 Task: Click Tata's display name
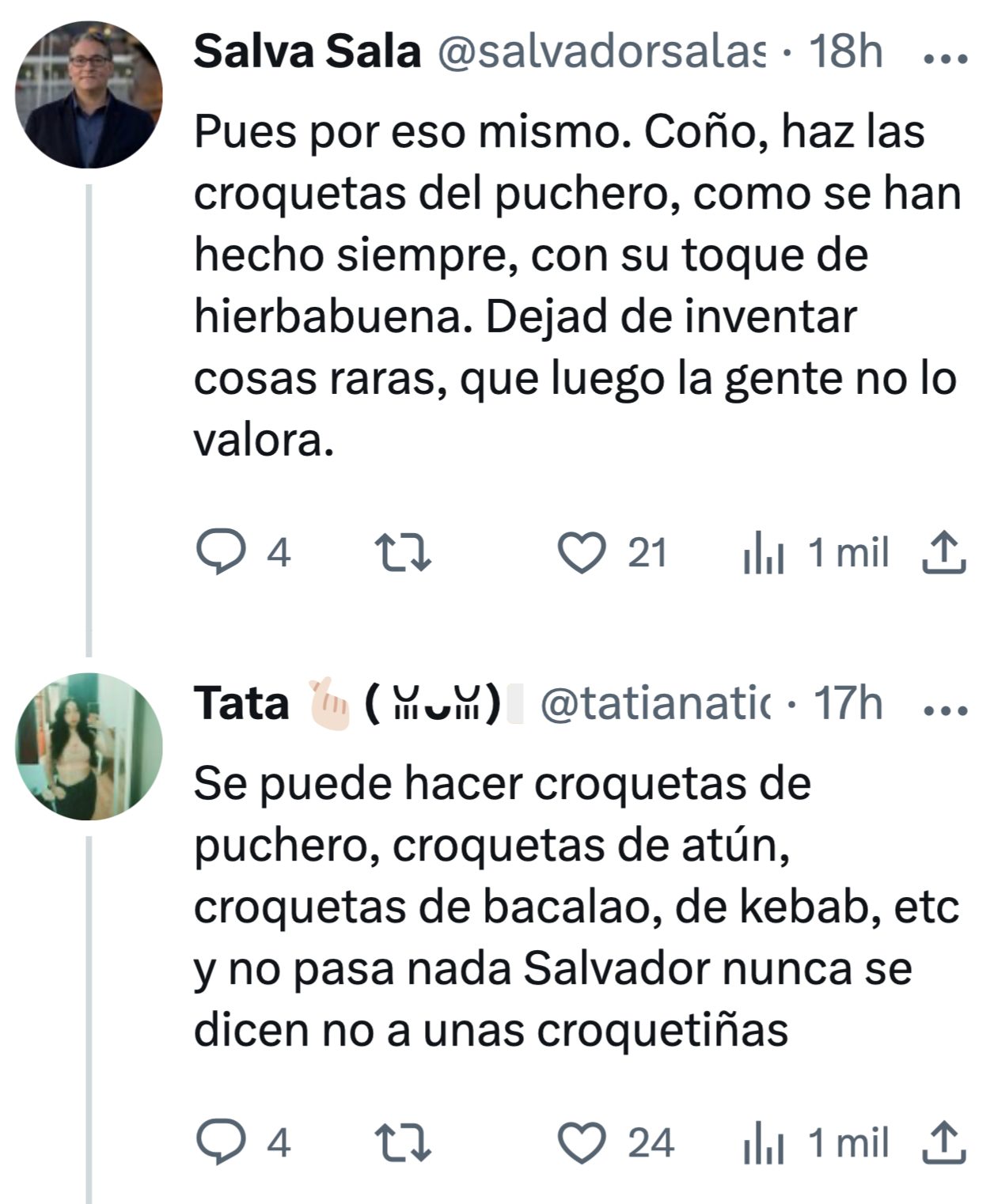(242, 703)
